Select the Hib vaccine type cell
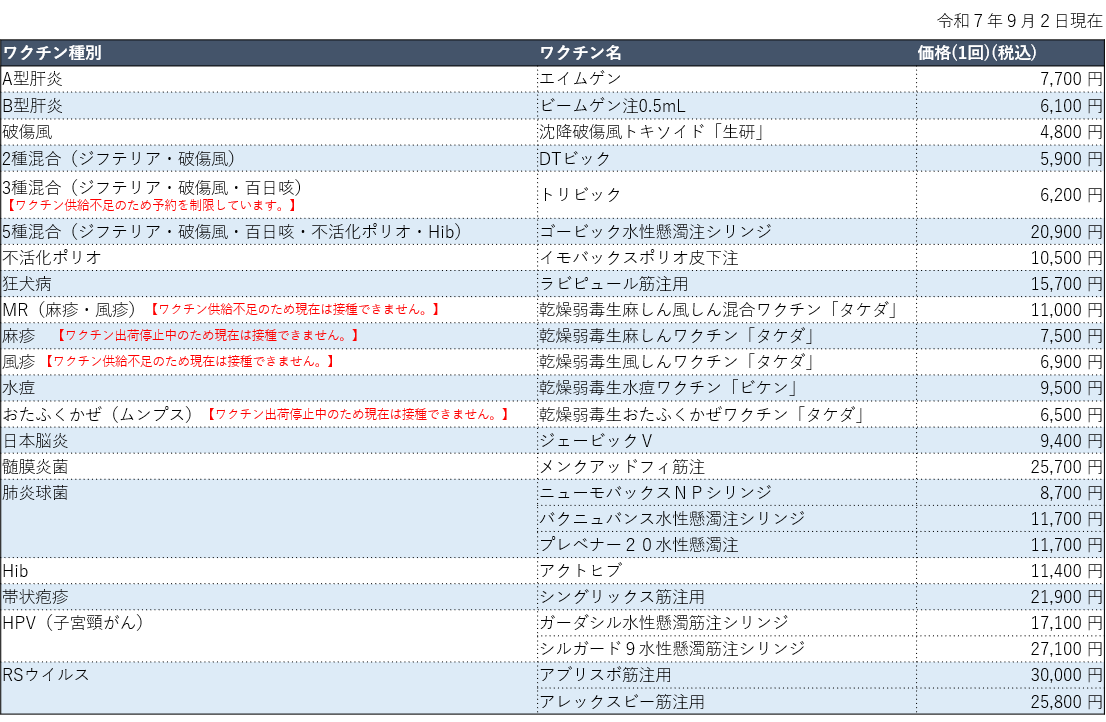The image size is (1106, 722). tap(269, 571)
